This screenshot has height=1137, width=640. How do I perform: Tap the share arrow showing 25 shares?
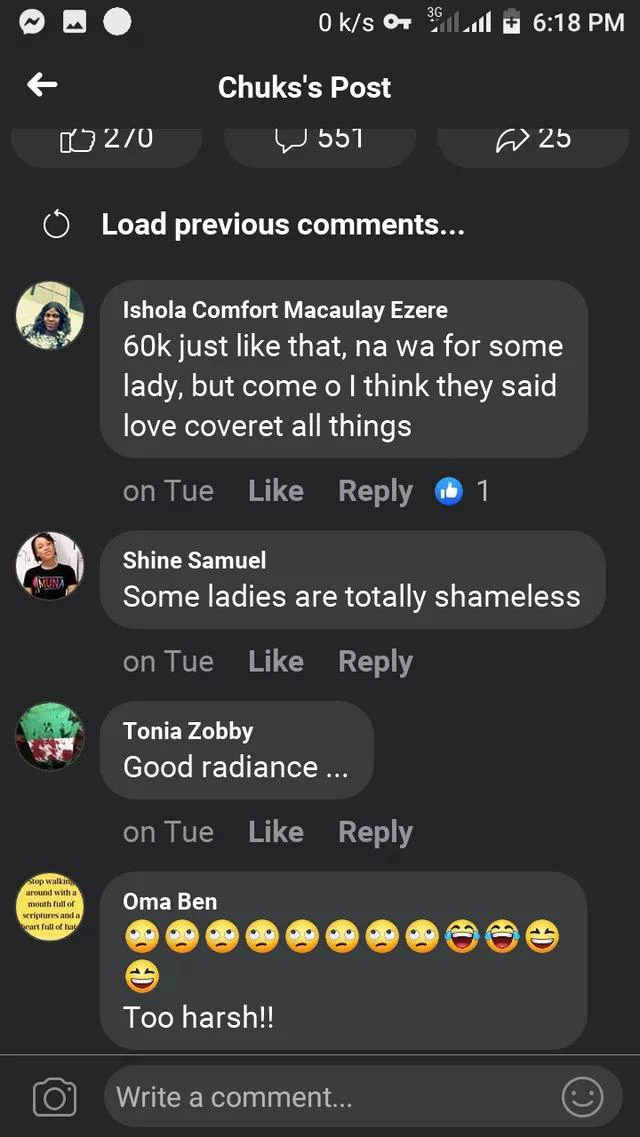533,140
